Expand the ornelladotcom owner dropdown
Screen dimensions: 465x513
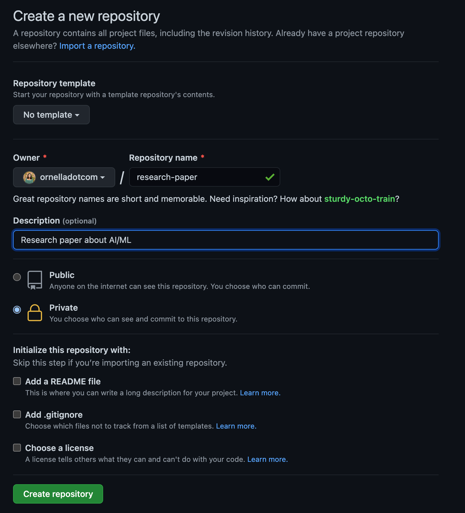click(x=64, y=177)
